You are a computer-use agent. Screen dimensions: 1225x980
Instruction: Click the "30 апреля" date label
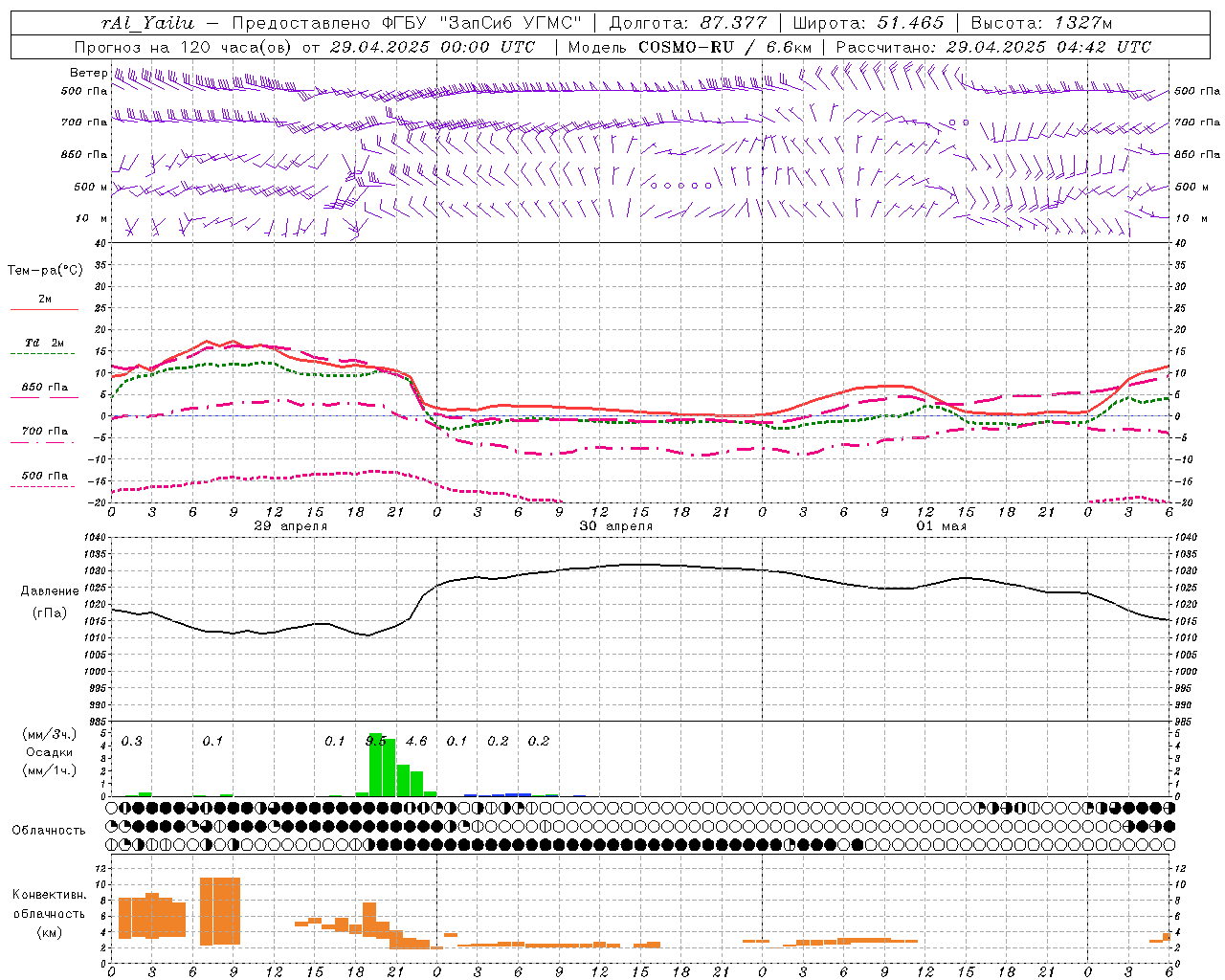(615, 525)
